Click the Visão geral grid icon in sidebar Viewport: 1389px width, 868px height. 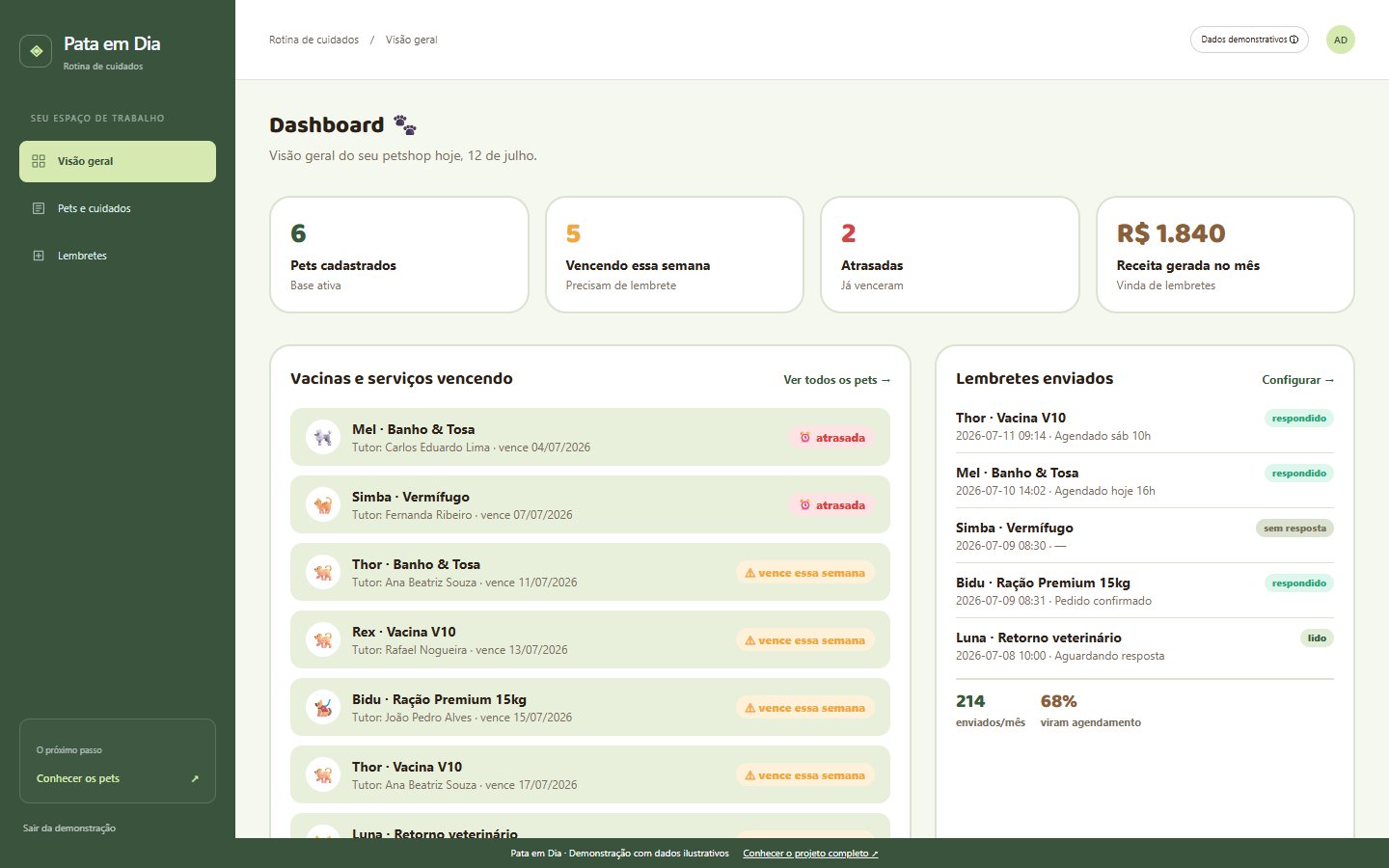39,161
